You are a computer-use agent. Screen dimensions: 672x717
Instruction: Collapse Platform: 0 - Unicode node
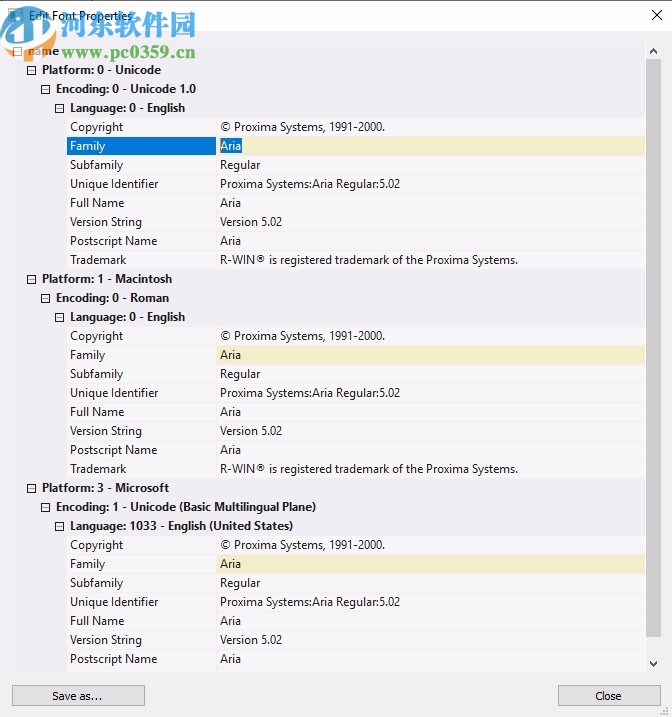pyautogui.click(x=32, y=70)
